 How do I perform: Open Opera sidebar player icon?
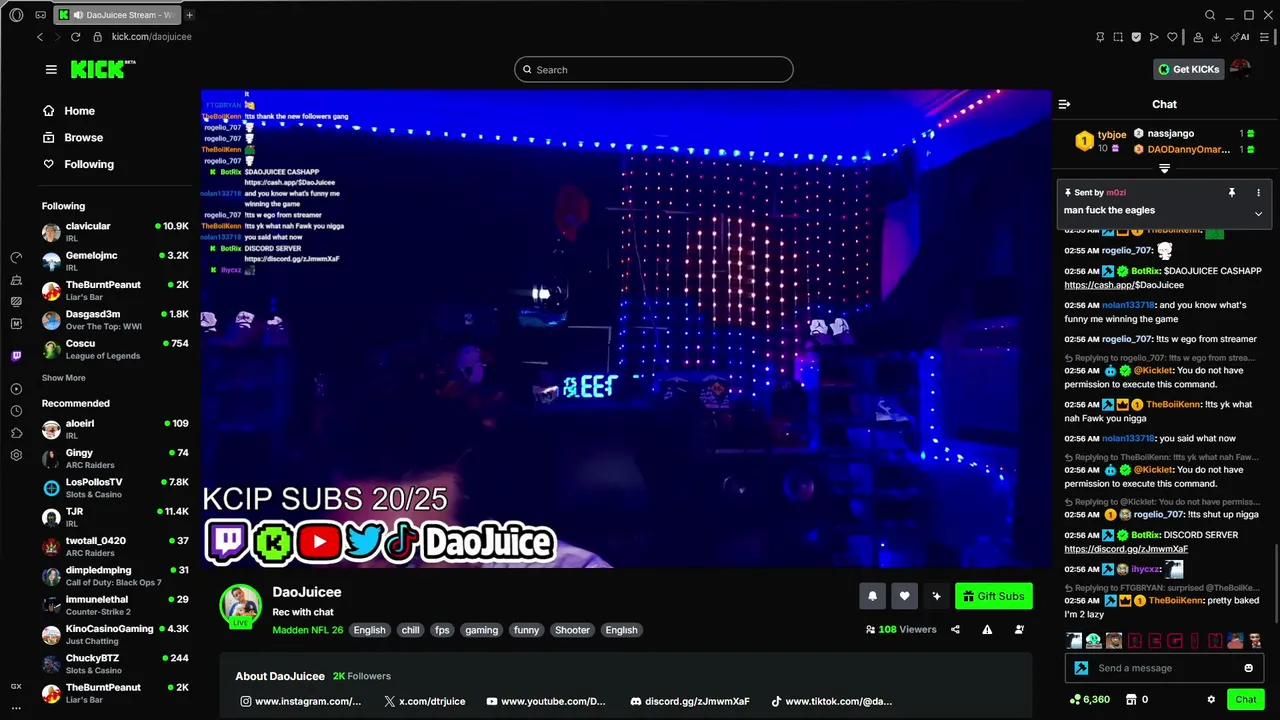(16, 389)
